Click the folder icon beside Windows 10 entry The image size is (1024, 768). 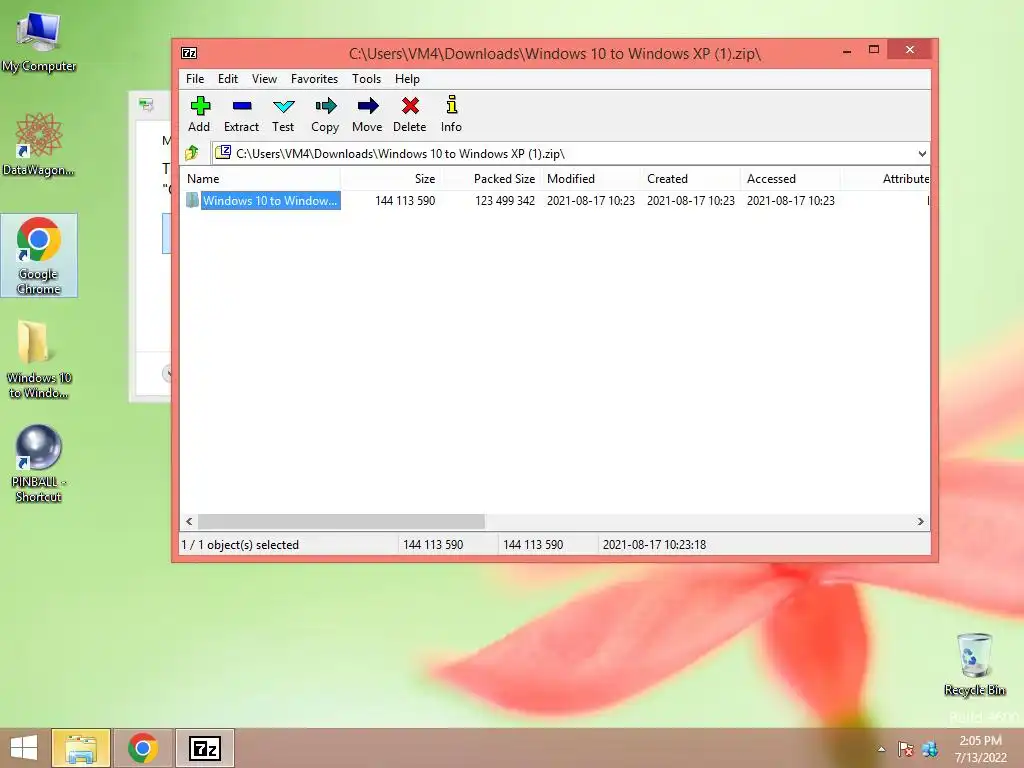click(x=192, y=200)
